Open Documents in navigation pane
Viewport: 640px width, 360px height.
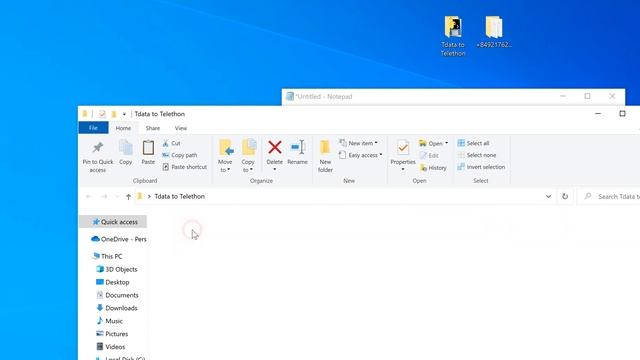(x=118, y=295)
